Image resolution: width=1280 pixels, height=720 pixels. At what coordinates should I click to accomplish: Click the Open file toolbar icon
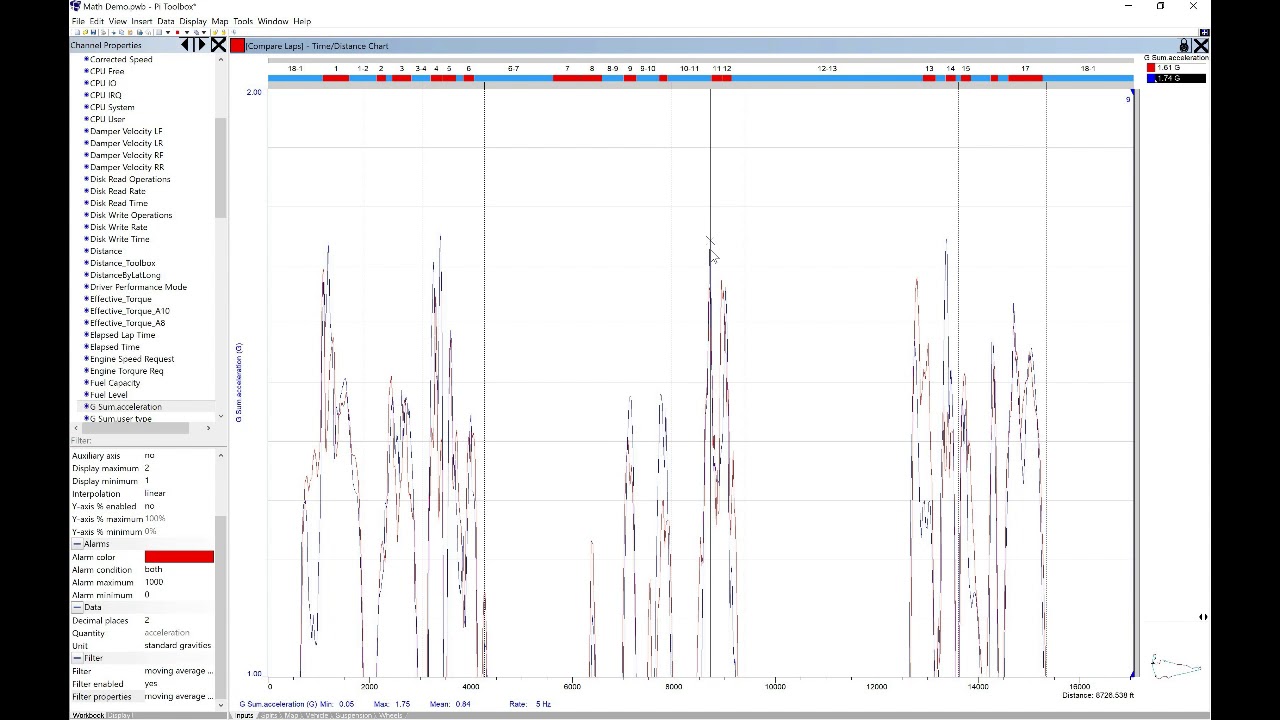tap(85, 32)
